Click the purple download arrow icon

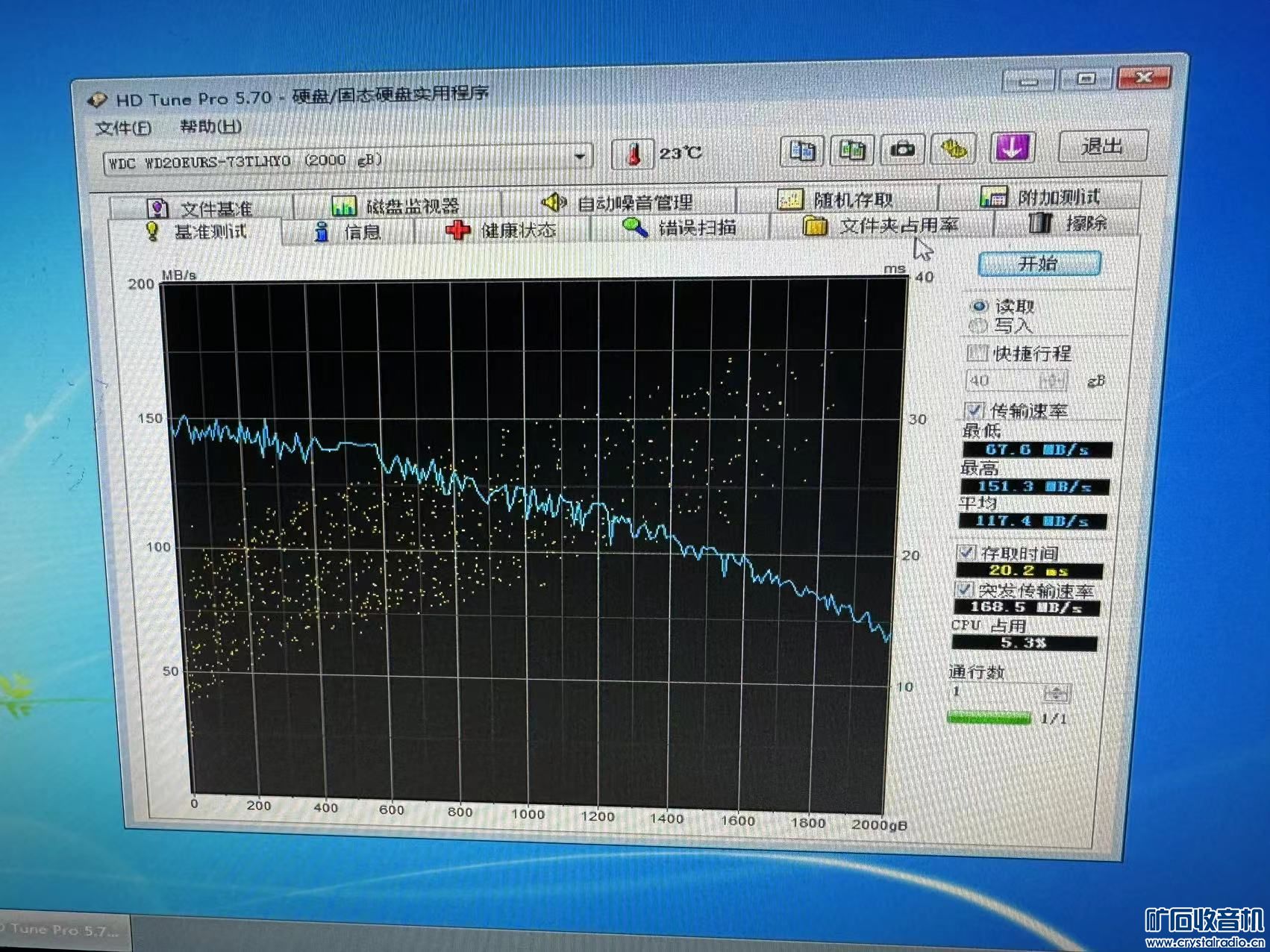point(1012,146)
